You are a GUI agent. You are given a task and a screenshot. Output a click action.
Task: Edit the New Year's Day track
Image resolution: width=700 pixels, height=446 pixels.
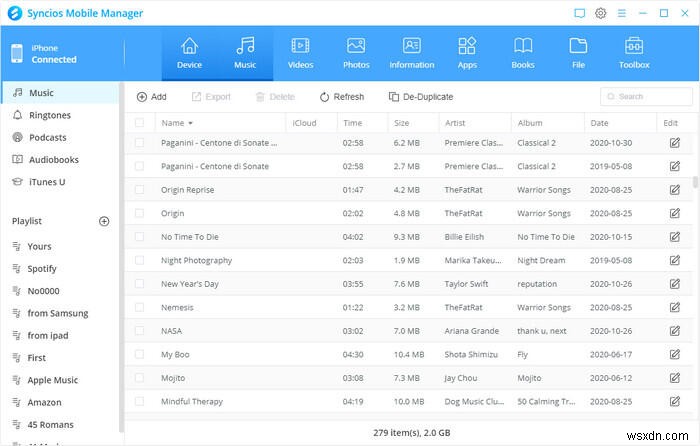click(x=675, y=284)
